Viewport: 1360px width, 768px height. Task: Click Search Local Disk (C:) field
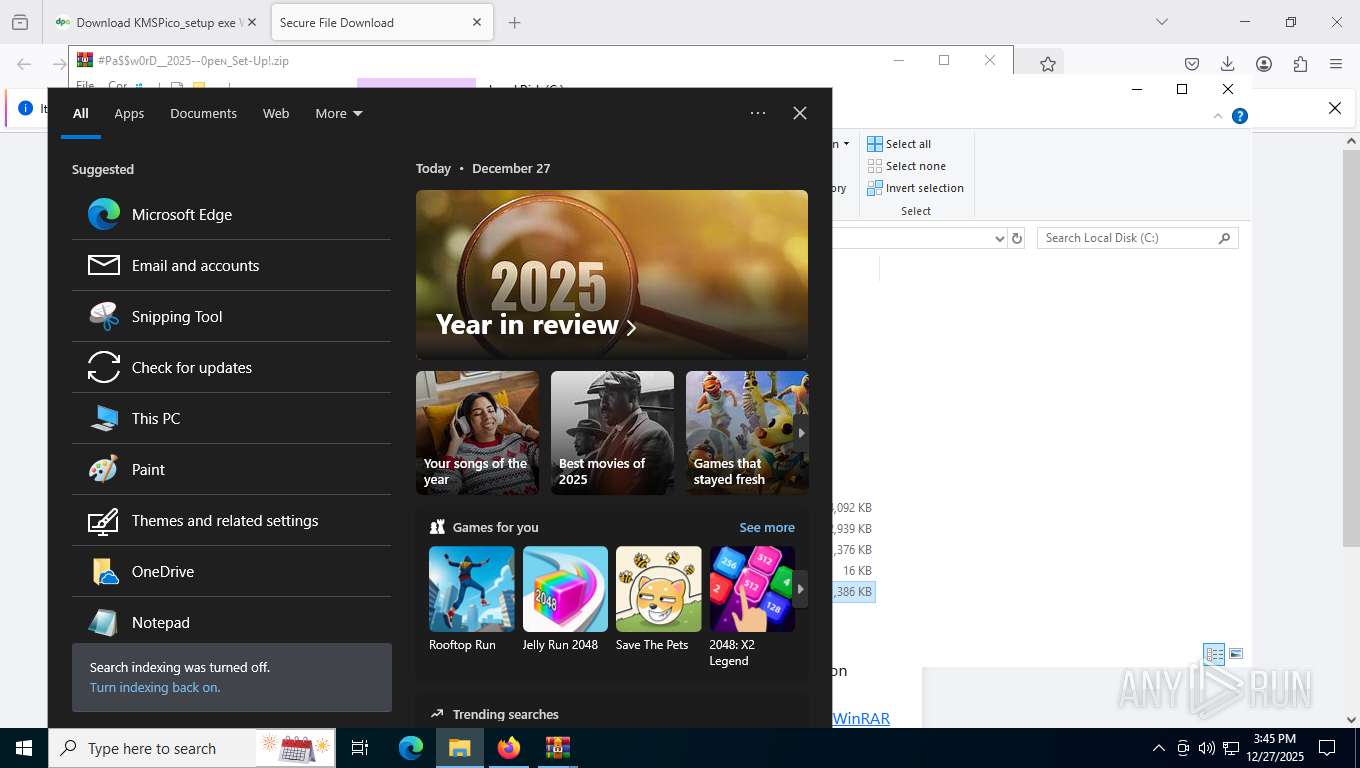[1138, 238]
